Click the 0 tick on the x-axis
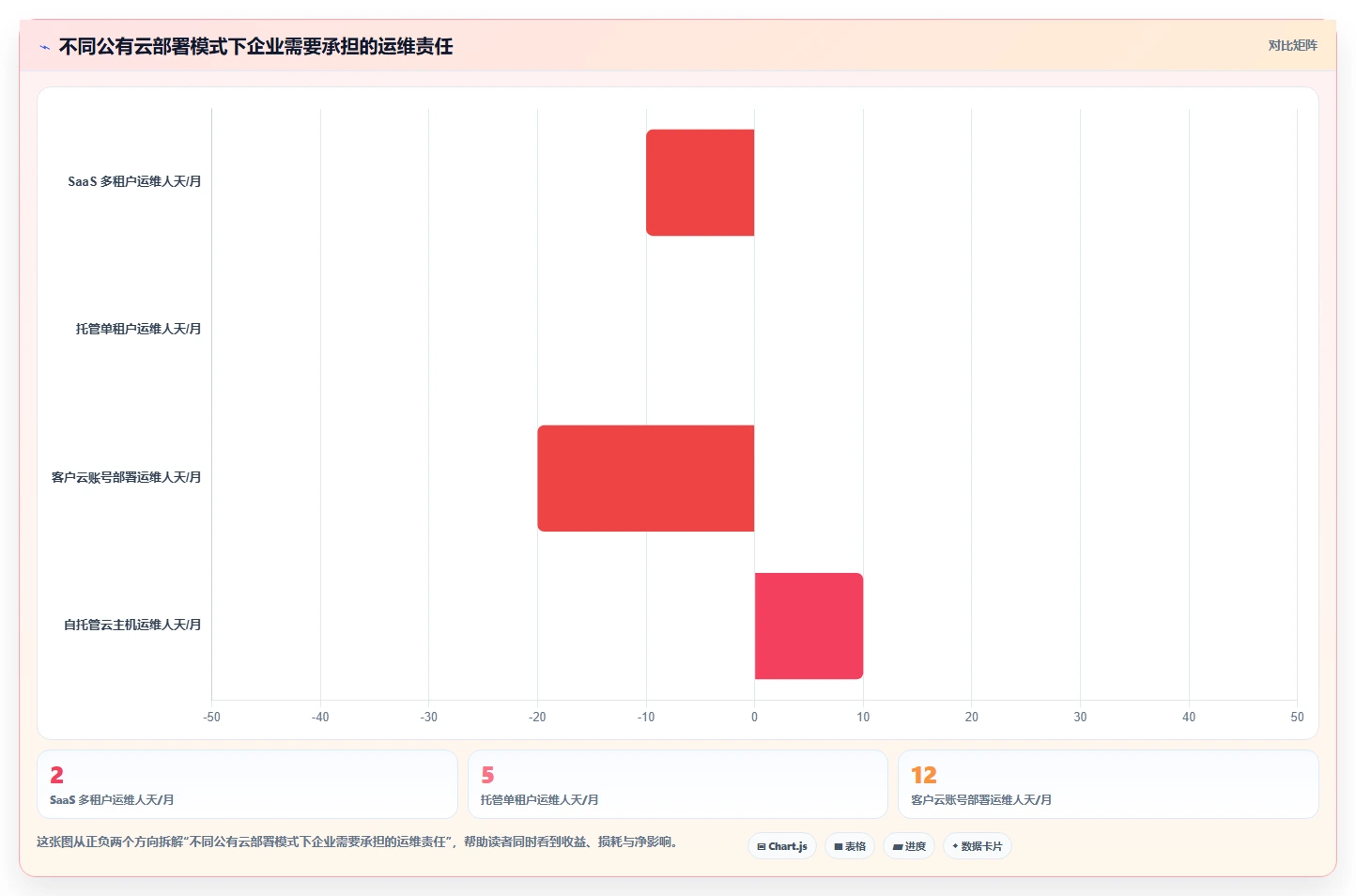 point(754,717)
